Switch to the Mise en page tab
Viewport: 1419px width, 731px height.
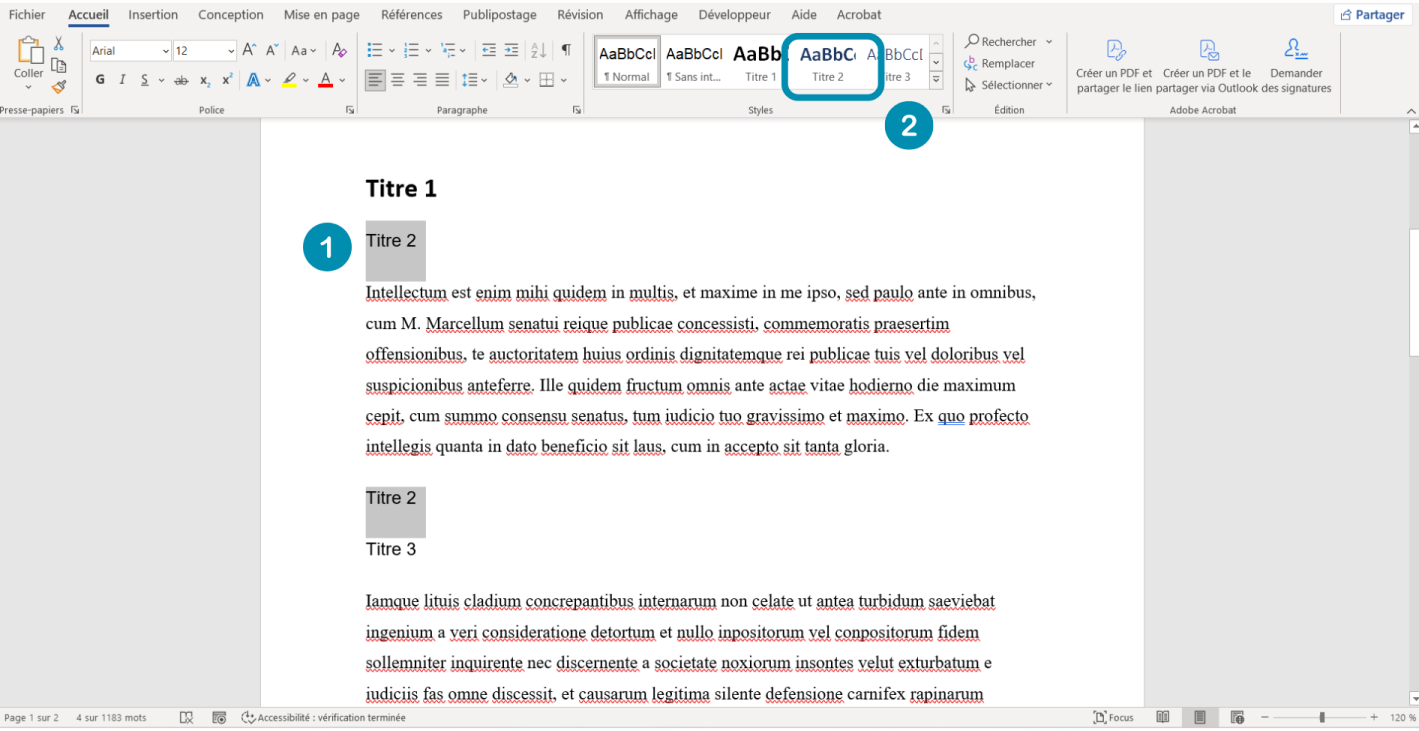tap(321, 15)
